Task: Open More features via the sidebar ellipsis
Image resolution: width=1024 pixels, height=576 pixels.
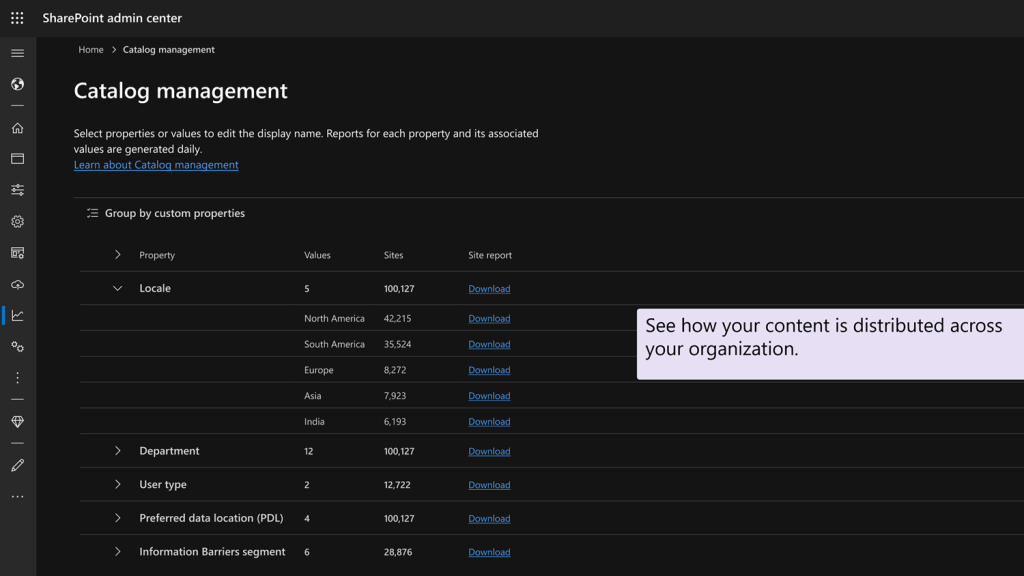Action: point(17,496)
